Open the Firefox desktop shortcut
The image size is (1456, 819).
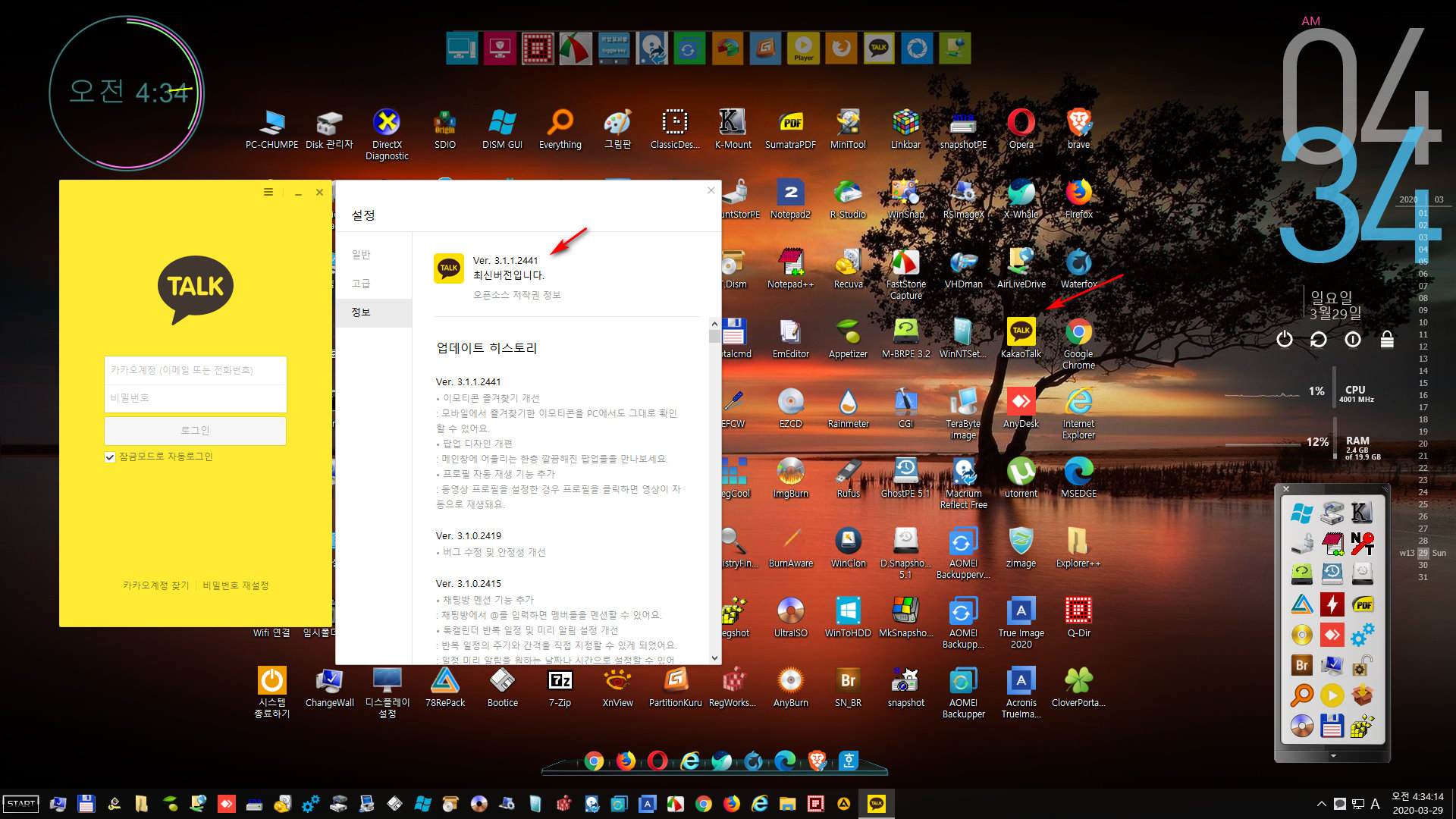[x=1078, y=199]
